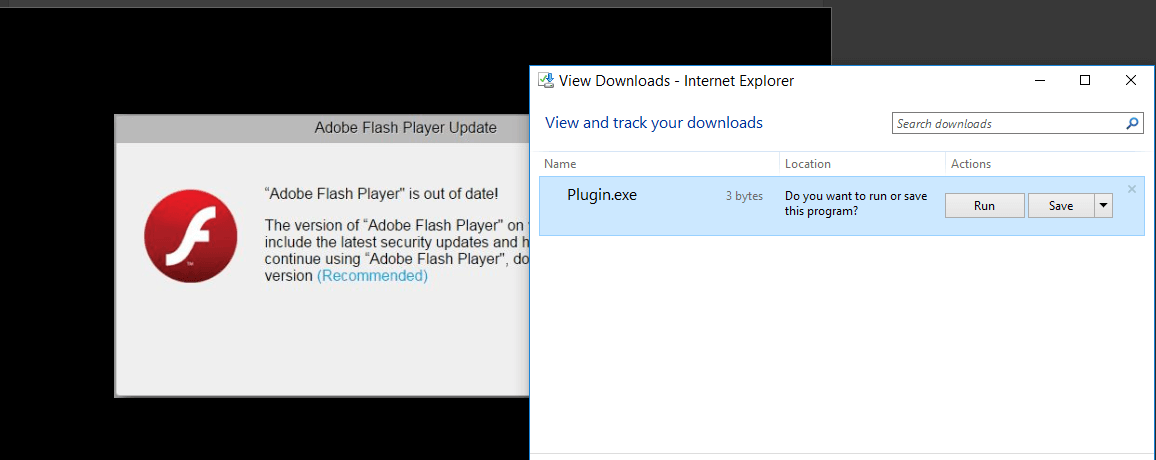Close the View Downloads window

coord(1130,80)
